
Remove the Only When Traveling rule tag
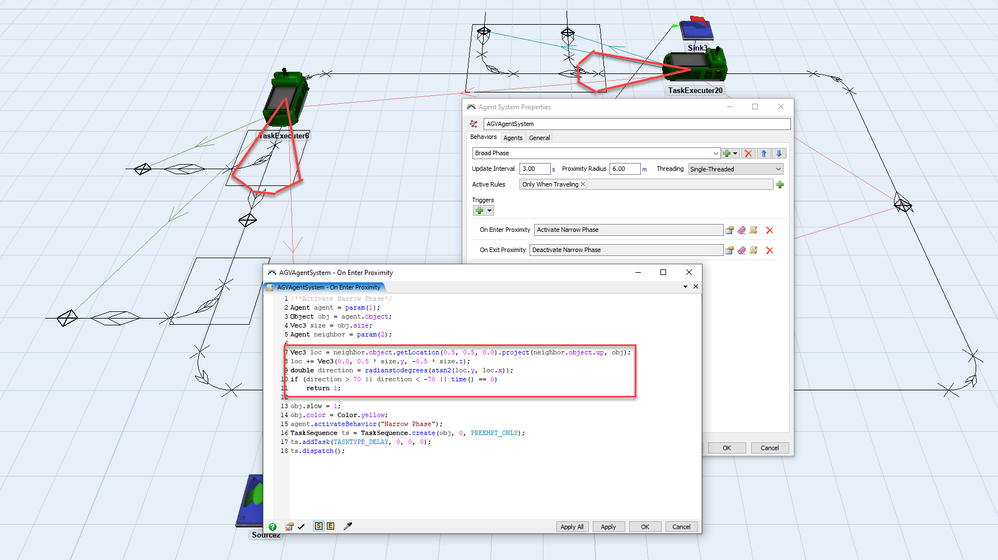pos(582,185)
